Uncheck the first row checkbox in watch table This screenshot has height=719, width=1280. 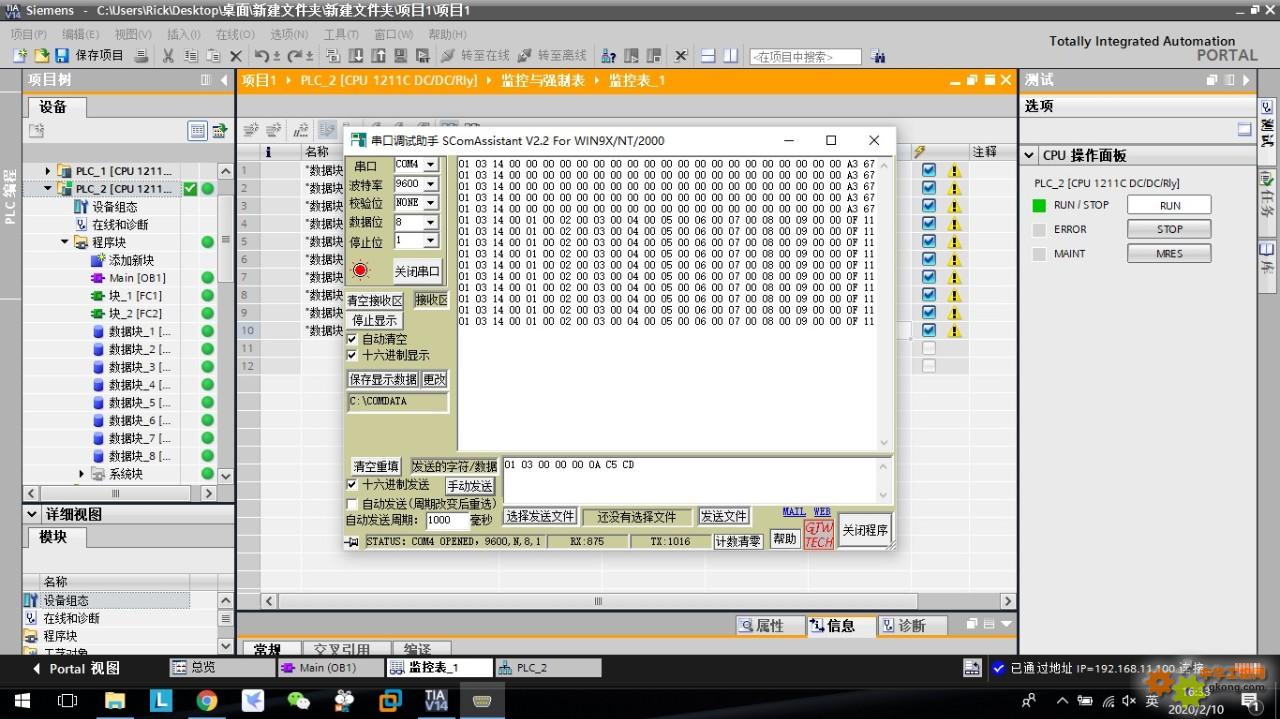tap(929, 170)
